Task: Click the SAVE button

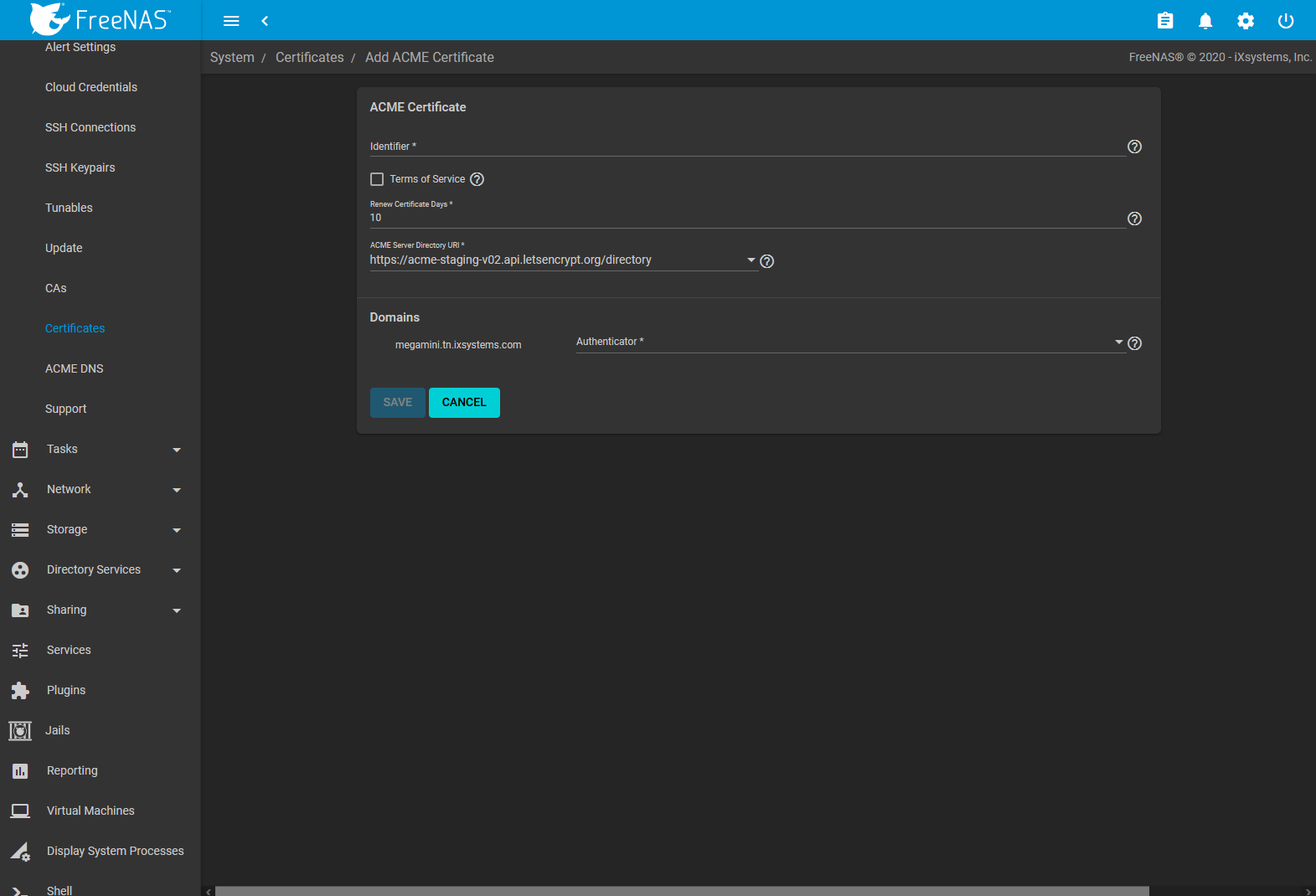Action: point(398,403)
